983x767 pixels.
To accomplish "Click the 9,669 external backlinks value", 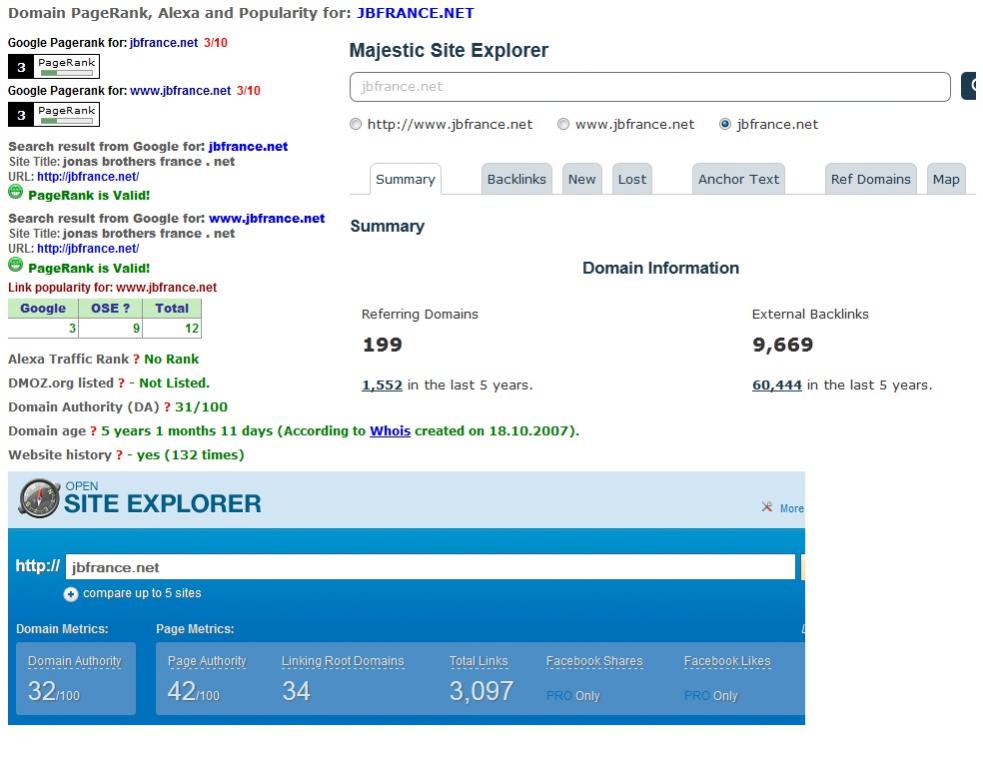I will point(782,345).
